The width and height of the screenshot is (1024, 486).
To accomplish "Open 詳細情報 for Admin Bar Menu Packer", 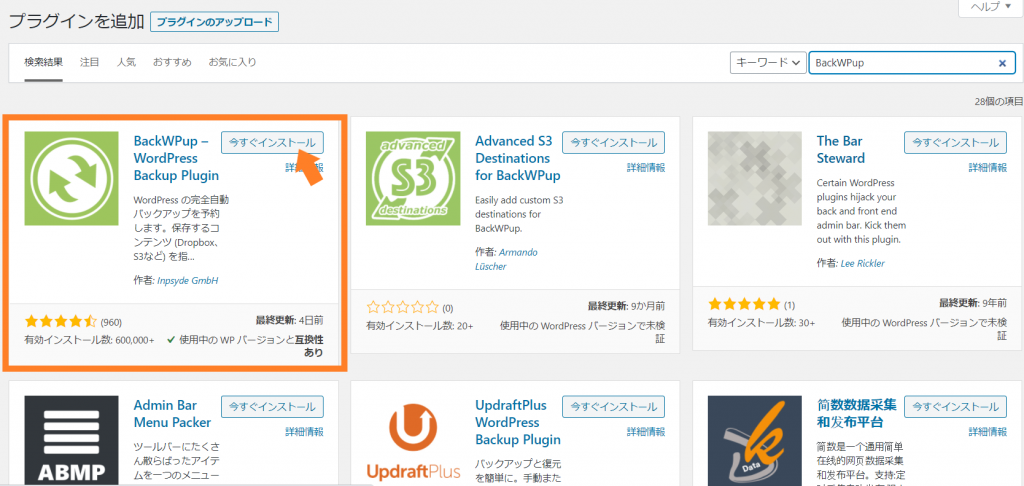I will point(304,432).
